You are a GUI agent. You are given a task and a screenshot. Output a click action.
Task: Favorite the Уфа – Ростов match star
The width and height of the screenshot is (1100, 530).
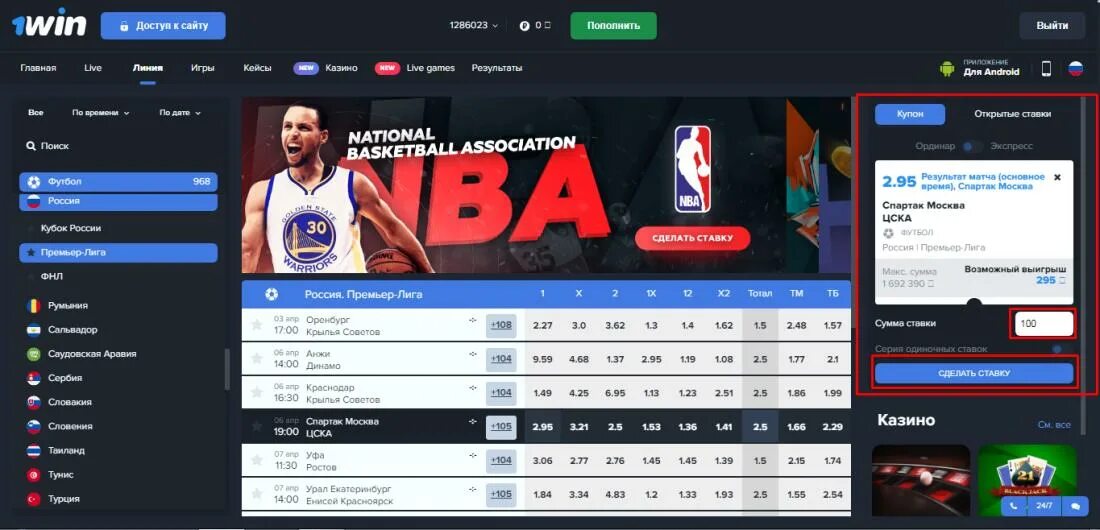257,460
